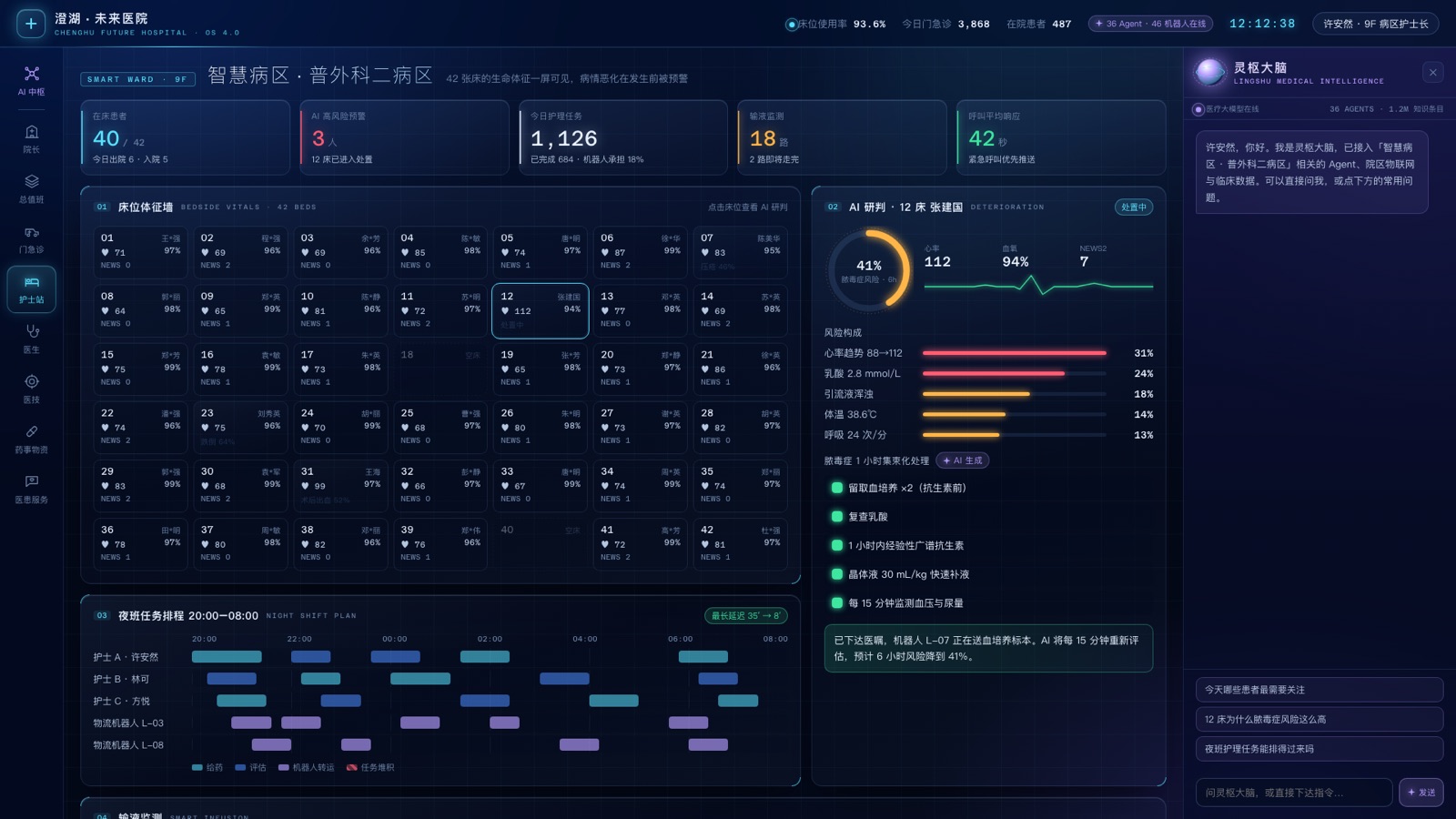The image size is (1456, 819).
Task: Open the 院长 sidebar icon
Action: tap(31, 139)
